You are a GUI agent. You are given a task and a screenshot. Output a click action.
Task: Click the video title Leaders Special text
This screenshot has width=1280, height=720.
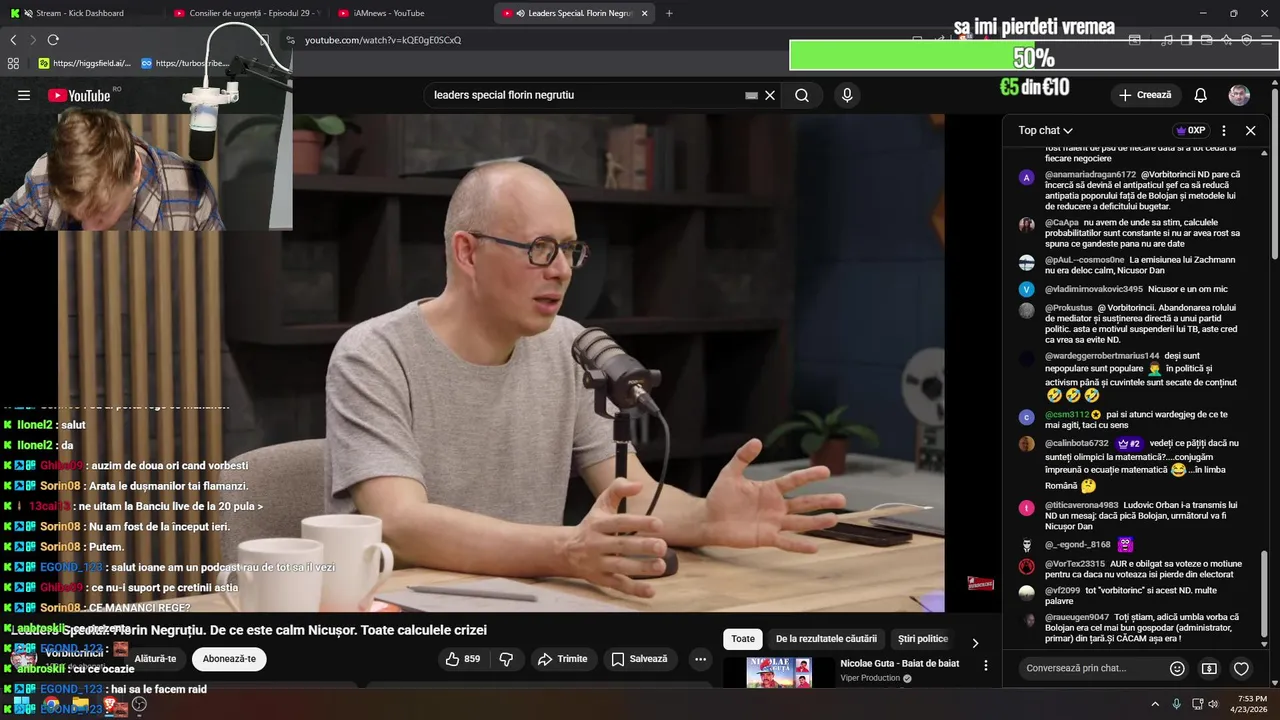coord(248,630)
